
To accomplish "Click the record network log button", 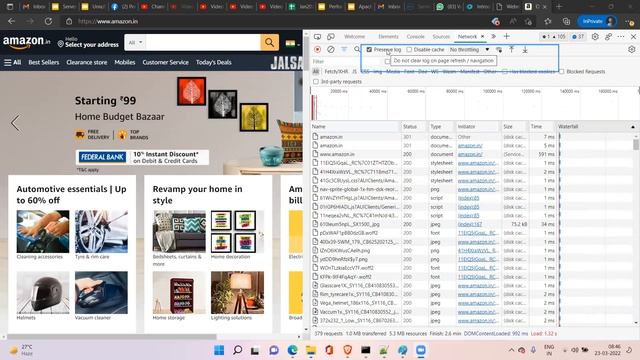I will 318,49.
